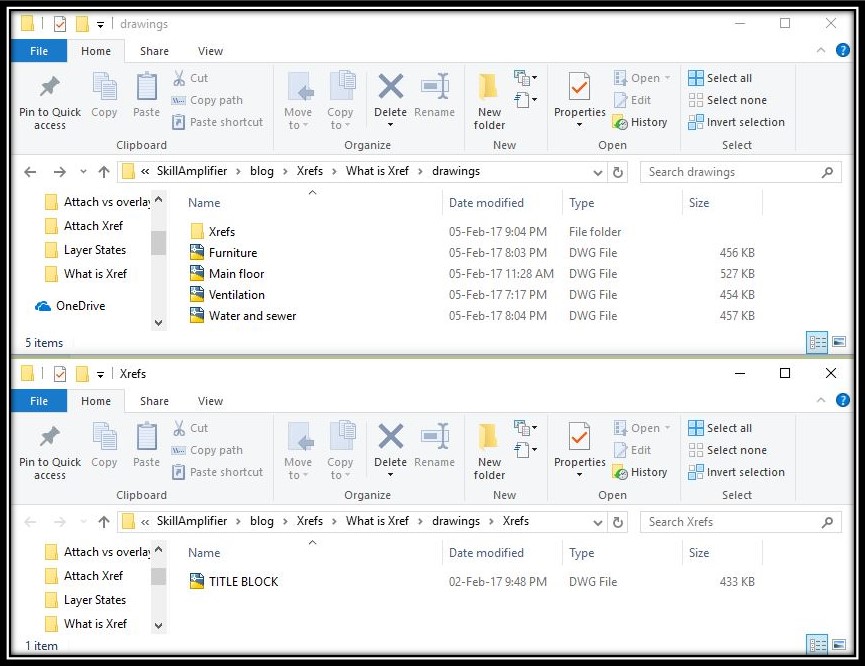Image resolution: width=865 pixels, height=666 pixels.
Task: Create New folder in the Xrefs window
Action: pyautogui.click(x=489, y=451)
